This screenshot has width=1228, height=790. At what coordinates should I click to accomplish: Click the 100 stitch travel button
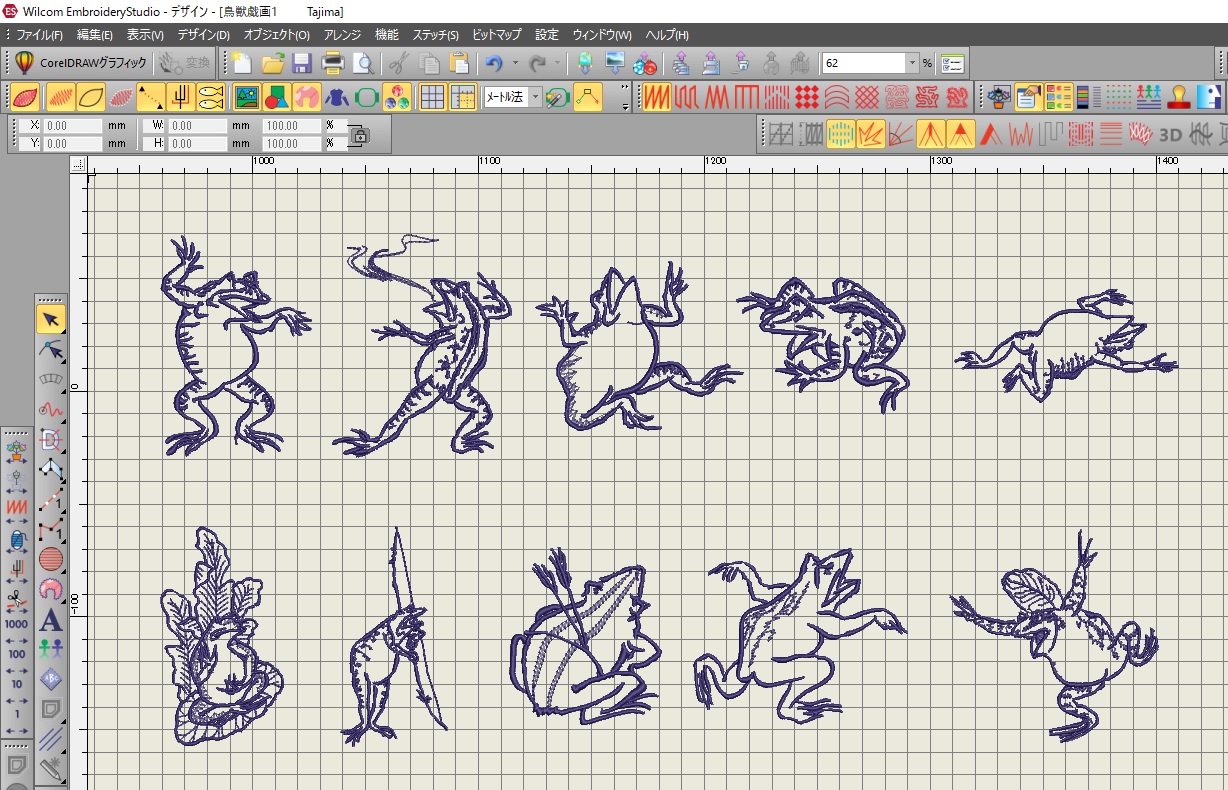16,653
